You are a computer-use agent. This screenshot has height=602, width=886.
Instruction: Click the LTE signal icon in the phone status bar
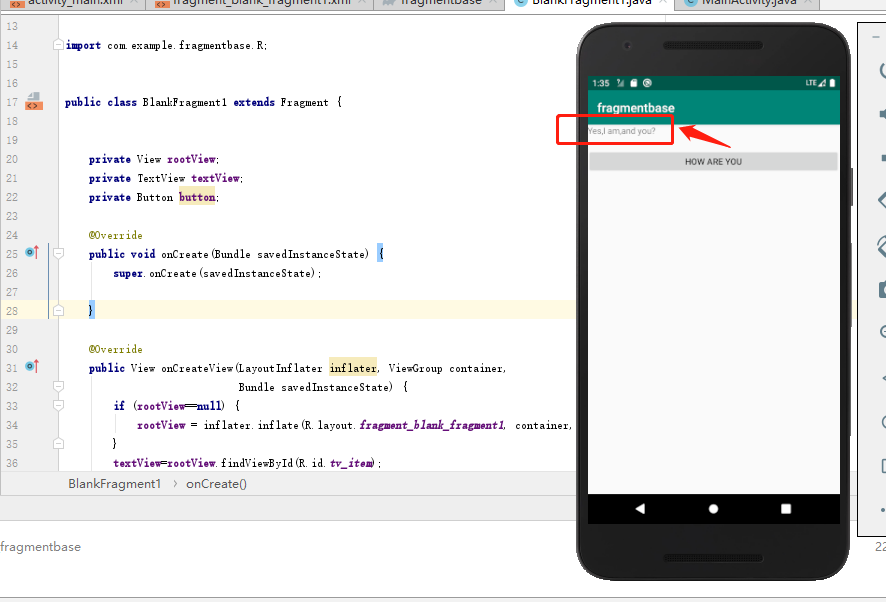point(815,83)
